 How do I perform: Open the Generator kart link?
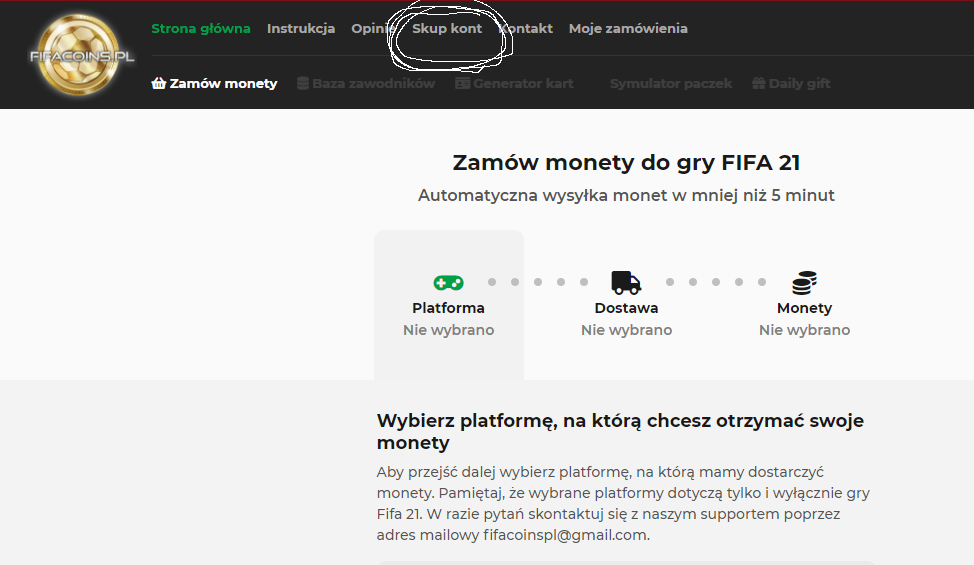click(514, 83)
